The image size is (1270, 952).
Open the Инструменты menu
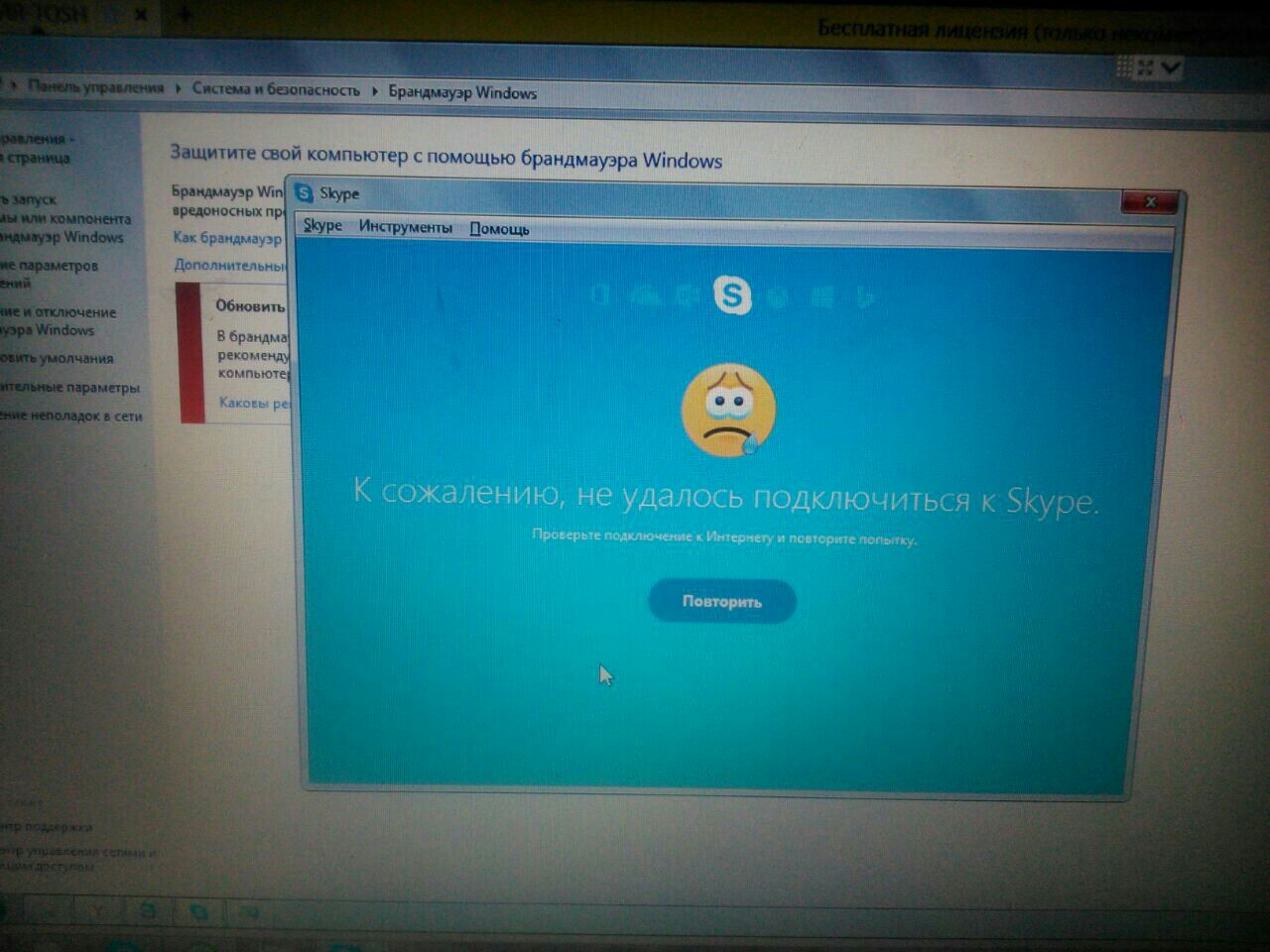pyautogui.click(x=405, y=227)
